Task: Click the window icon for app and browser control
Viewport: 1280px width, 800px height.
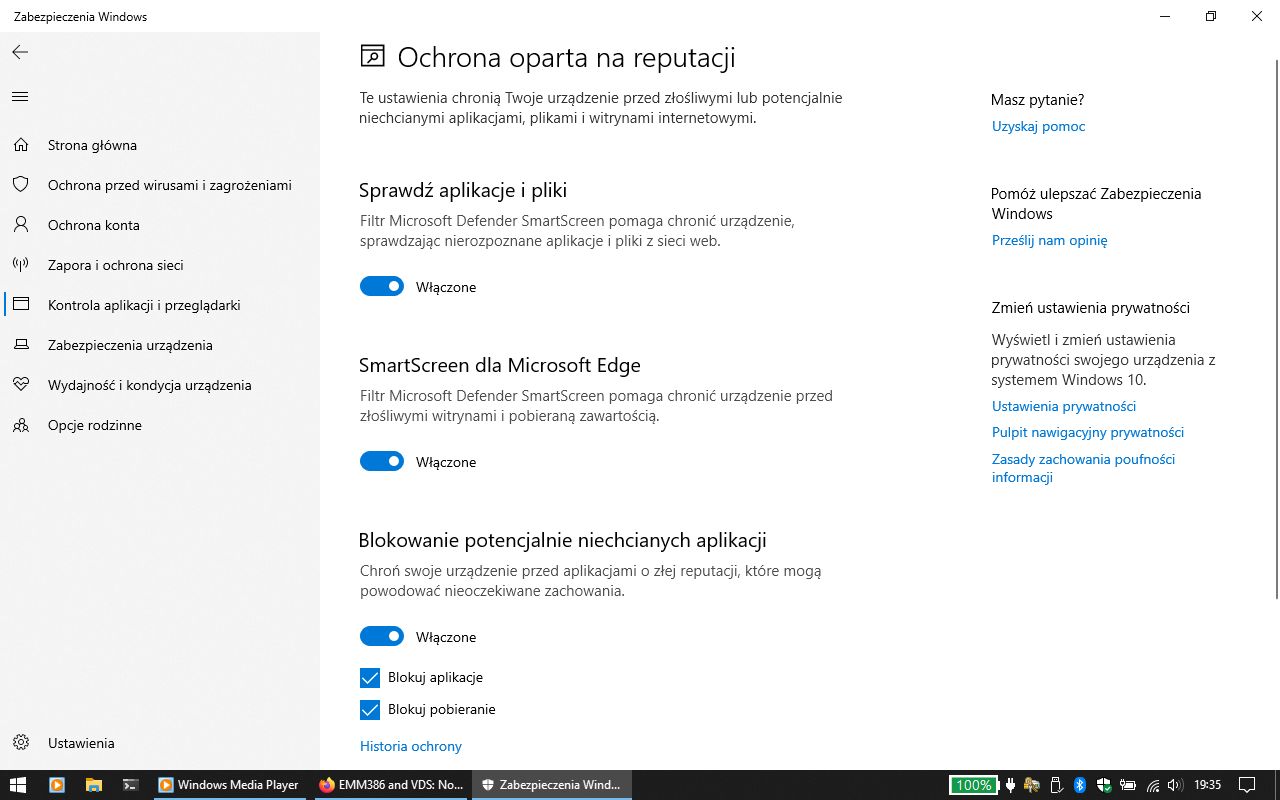Action: 20,305
